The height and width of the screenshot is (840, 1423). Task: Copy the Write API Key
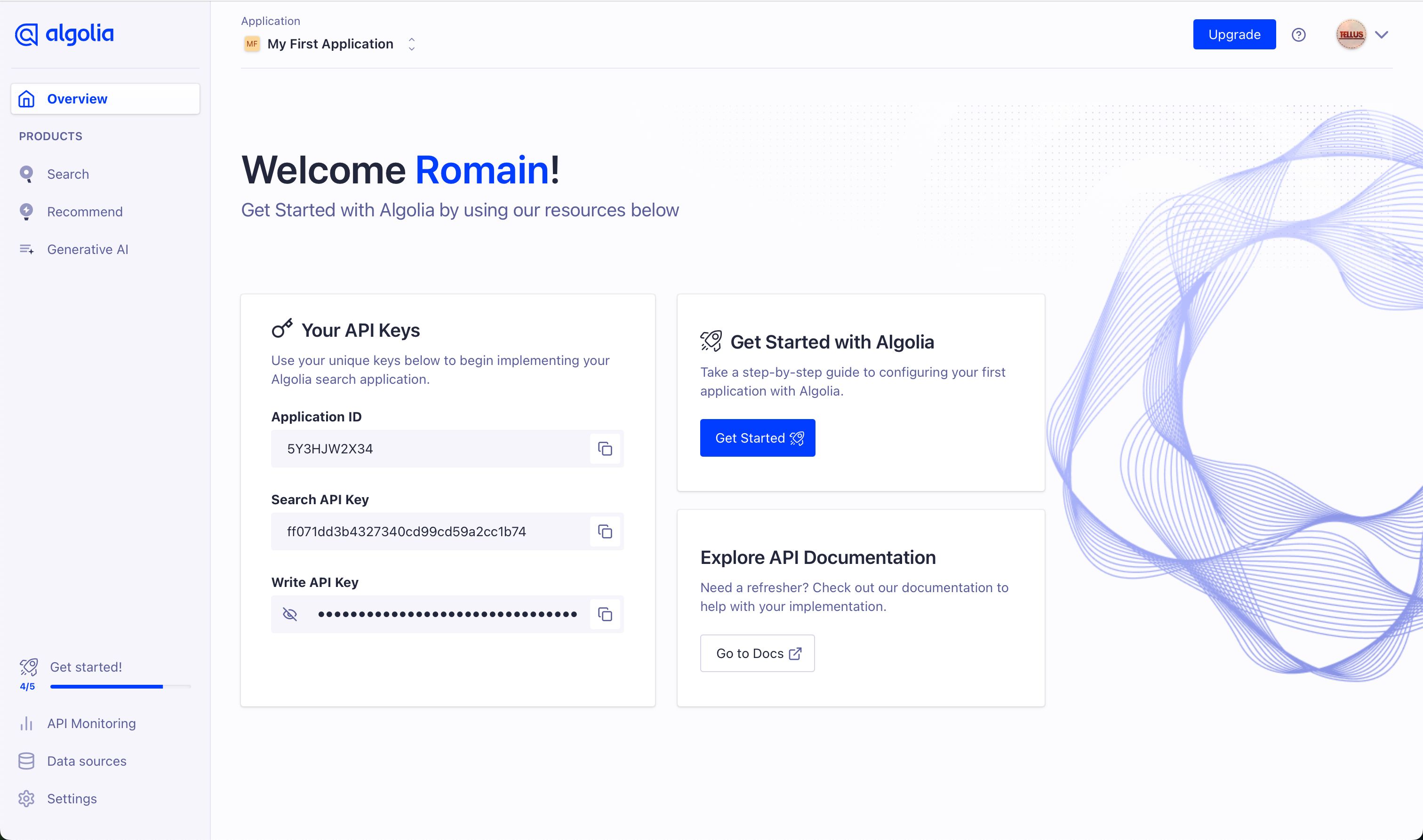(x=605, y=614)
